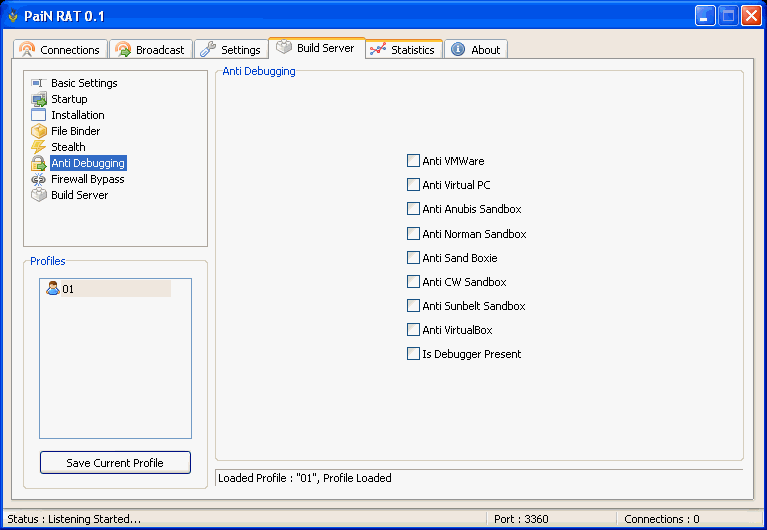Tick the Anti VirtualBox checkbox
The width and height of the screenshot is (767, 530).
point(413,329)
